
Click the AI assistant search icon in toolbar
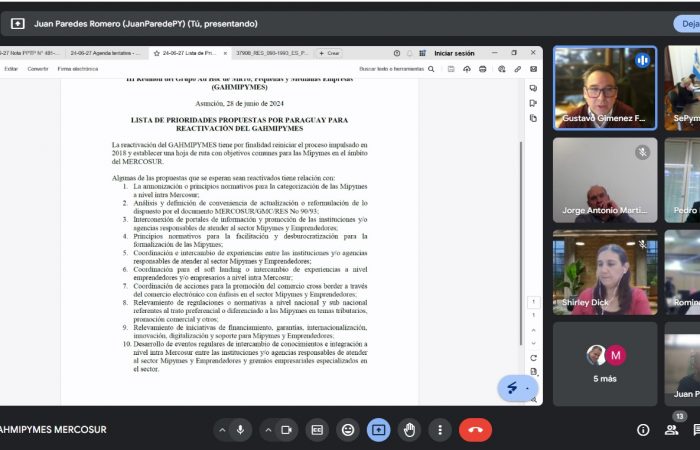tap(502, 69)
